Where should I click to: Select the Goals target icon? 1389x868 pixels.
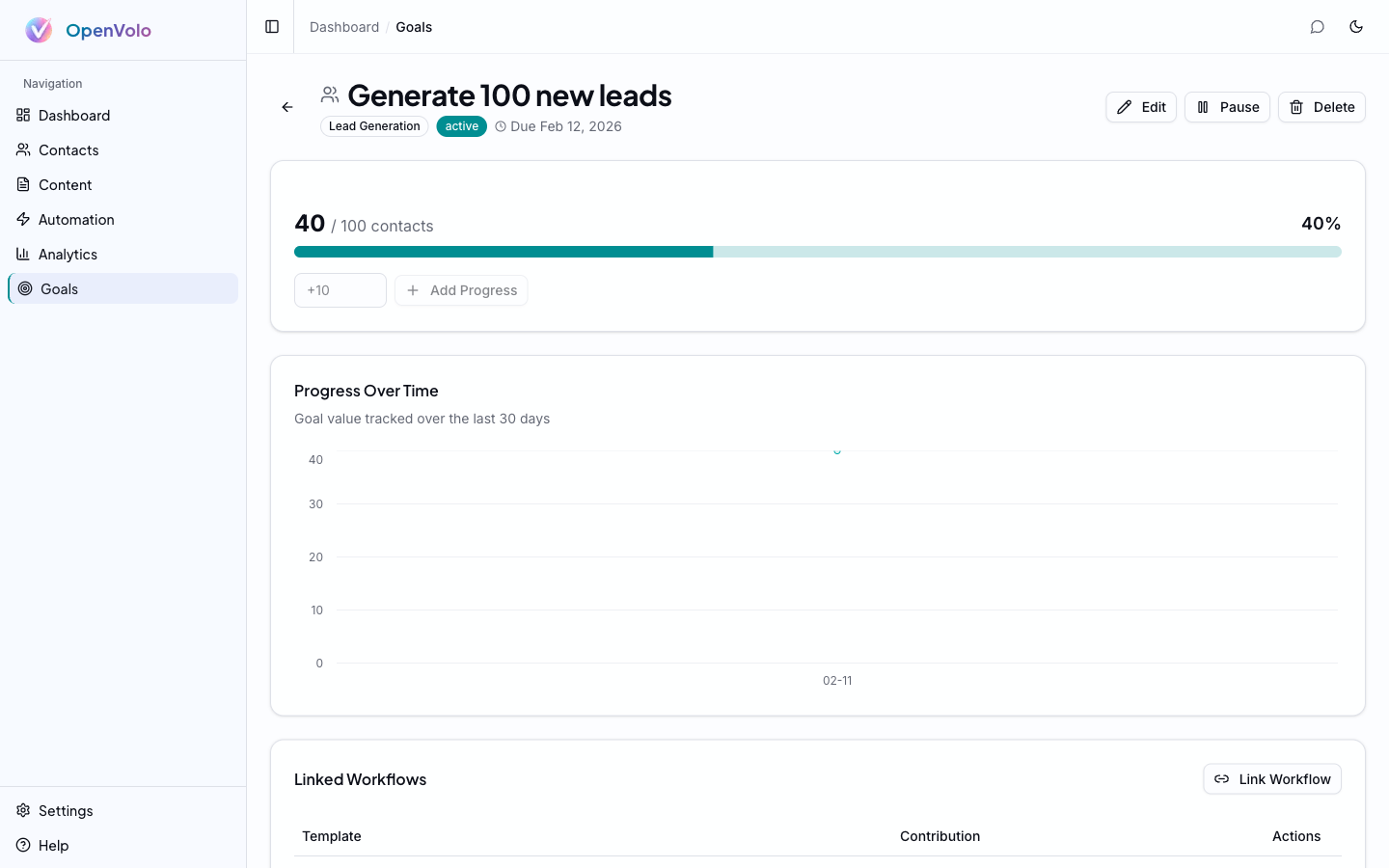[25, 288]
